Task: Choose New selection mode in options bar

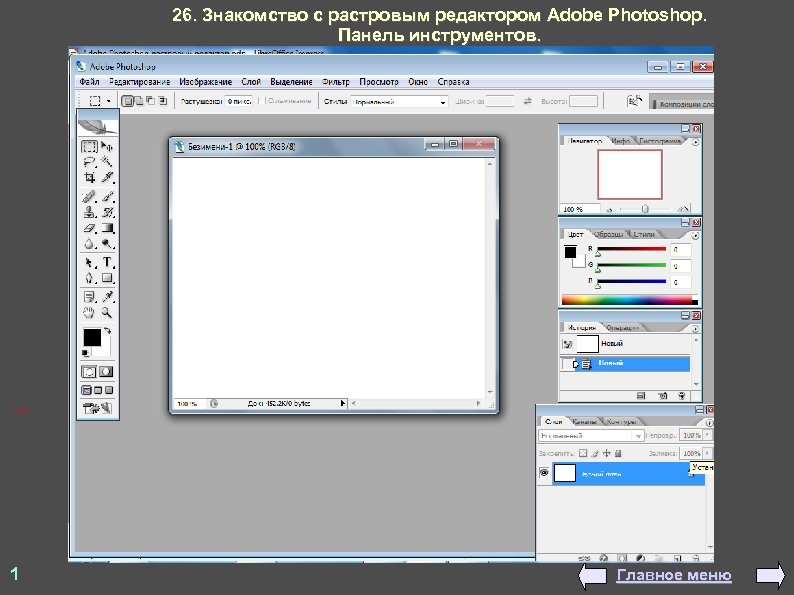Action: point(128,101)
